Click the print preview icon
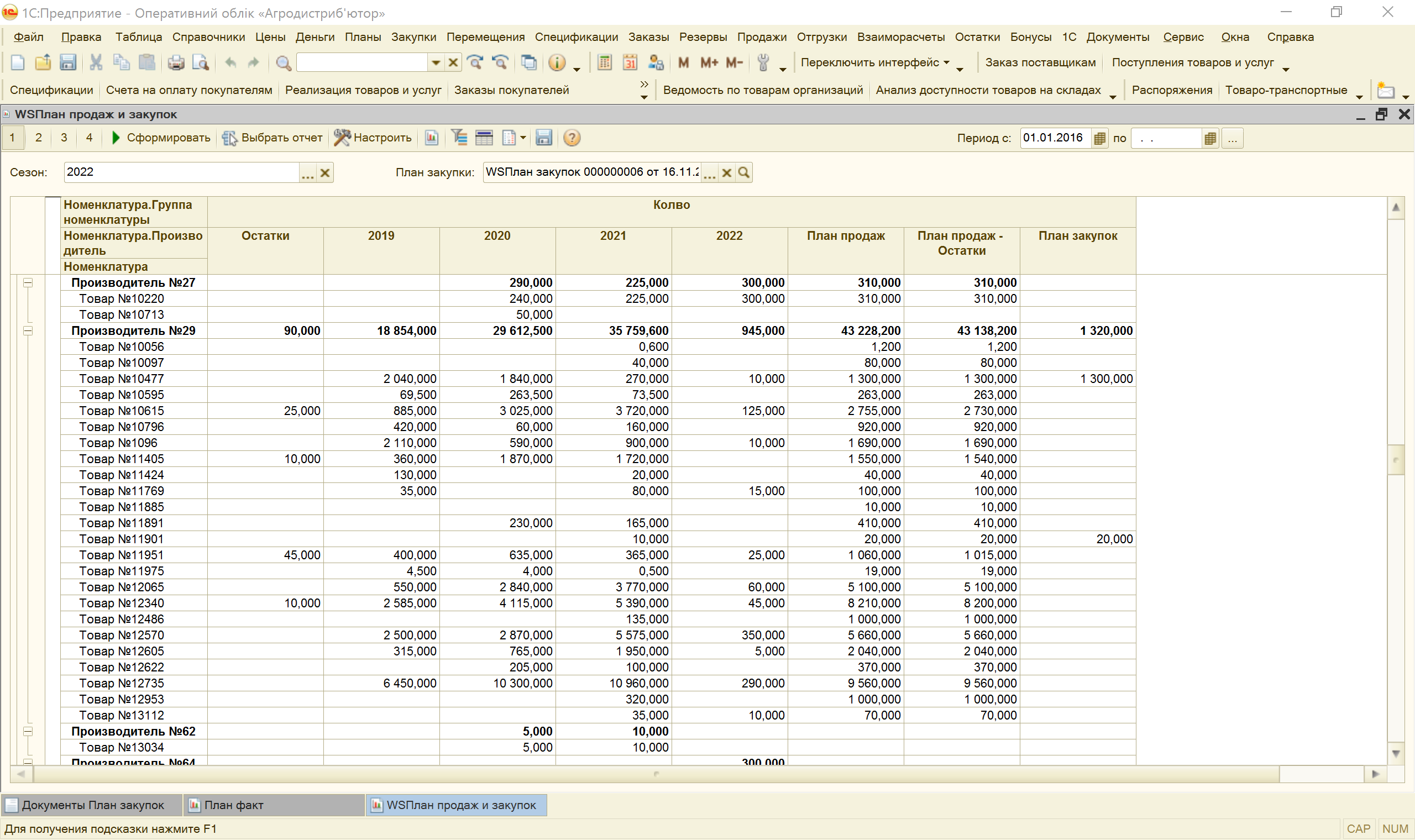The height and width of the screenshot is (840, 1415). coord(200,62)
